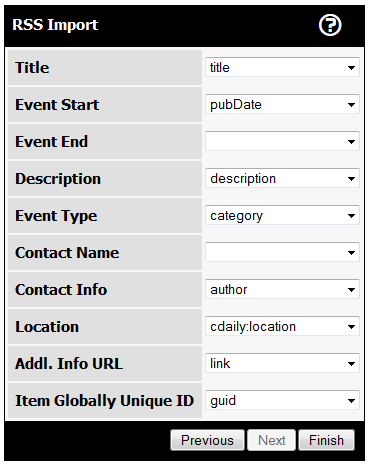The image size is (371, 467).
Task: Expand the Addl. Info URL link dropdown
Action: (x=282, y=363)
